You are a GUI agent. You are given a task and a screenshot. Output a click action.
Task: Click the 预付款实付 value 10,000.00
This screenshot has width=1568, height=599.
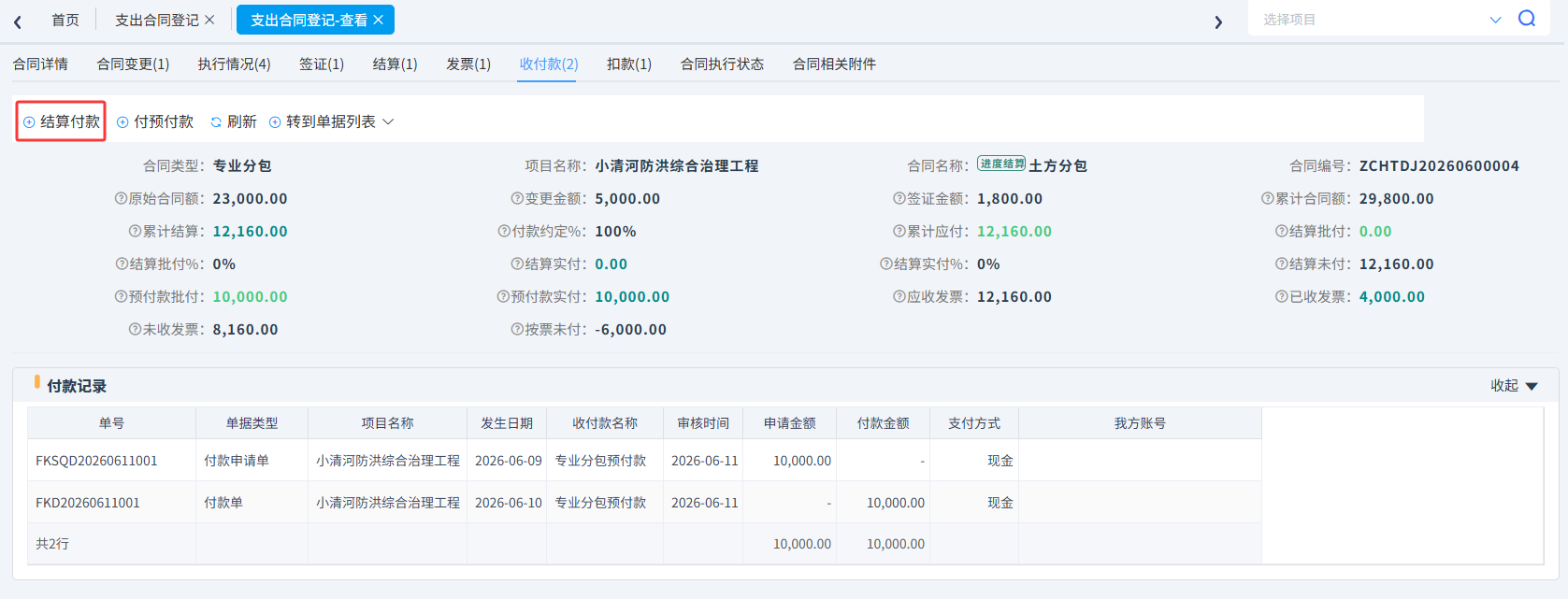(633, 297)
